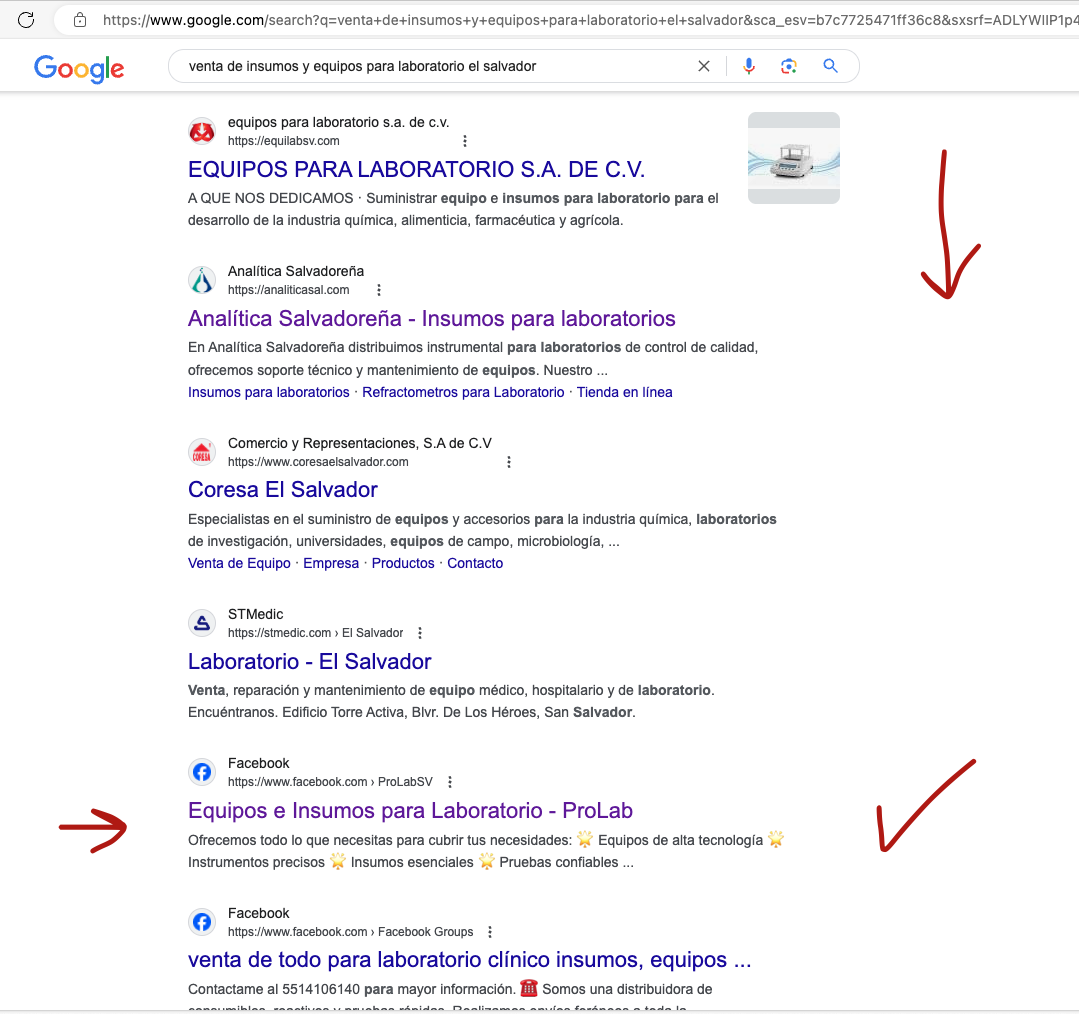Click the https://analiticasal.com URL text
This screenshot has height=1014, width=1079.
[x=288, y=290]
